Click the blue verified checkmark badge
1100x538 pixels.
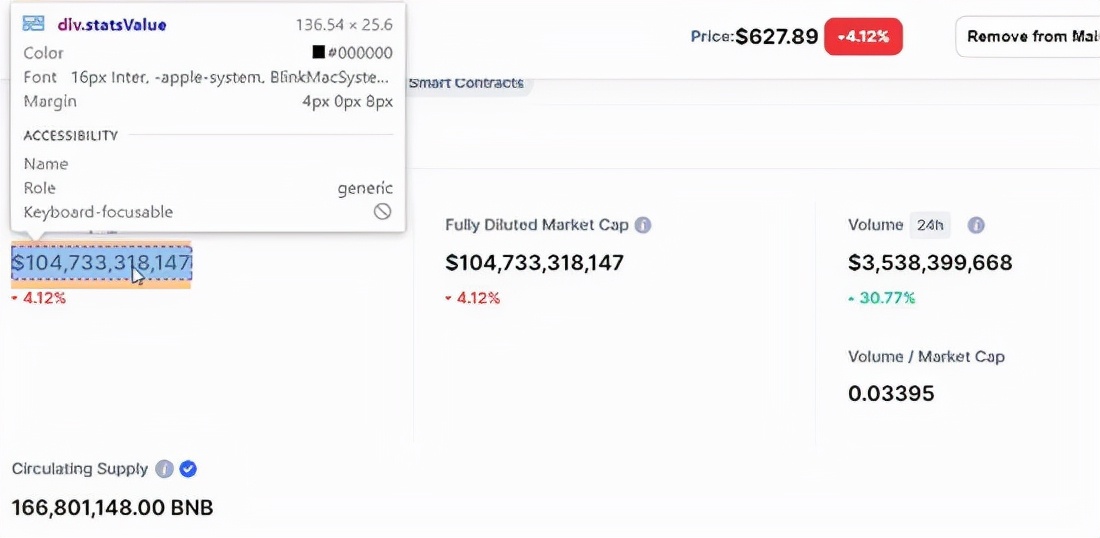(187, 469)
